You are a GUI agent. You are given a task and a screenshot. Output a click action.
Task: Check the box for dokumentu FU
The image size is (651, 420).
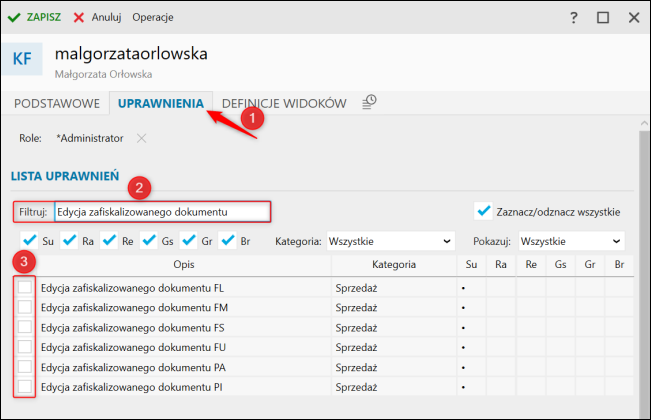(25, 347)
